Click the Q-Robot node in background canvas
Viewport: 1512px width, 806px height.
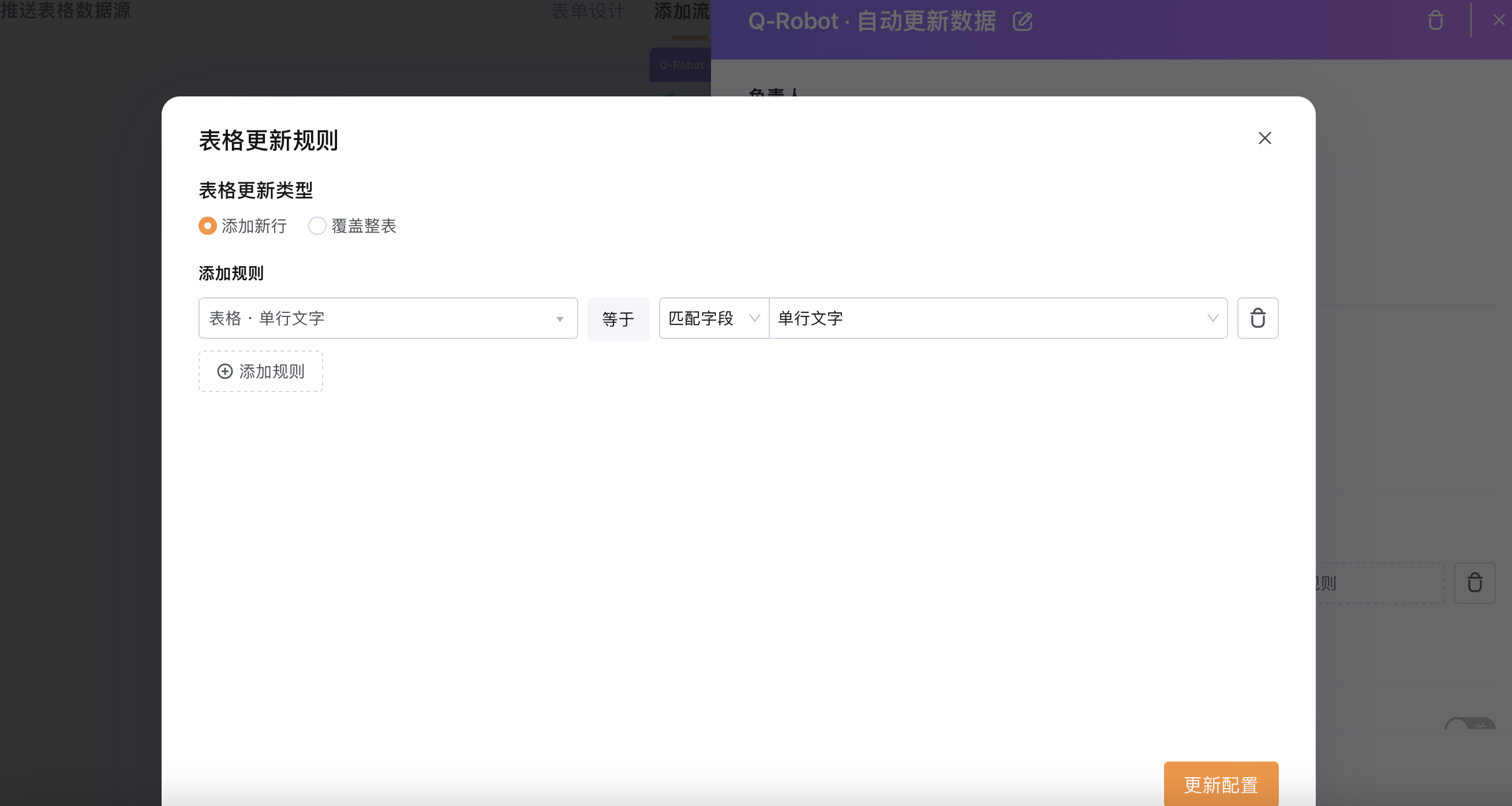tap(681, 65)
